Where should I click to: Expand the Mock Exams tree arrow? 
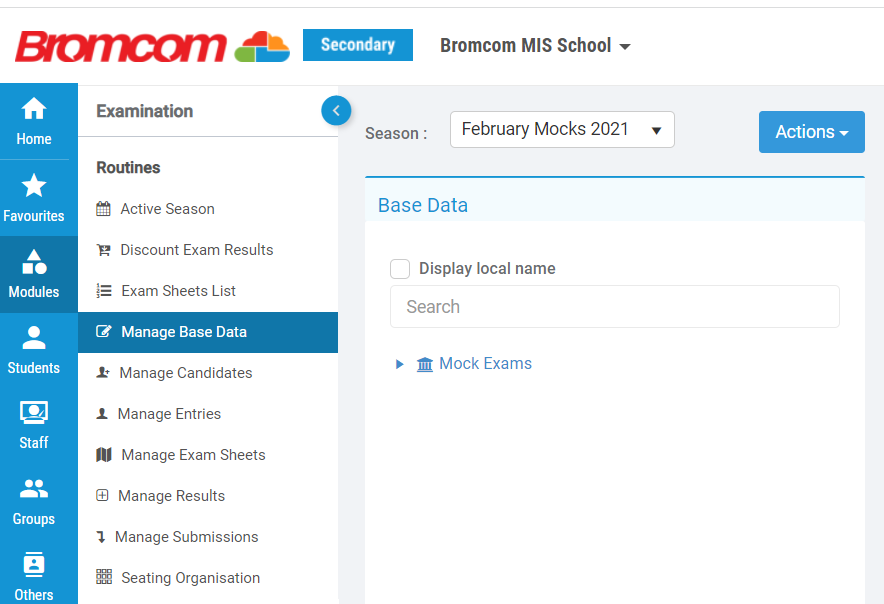point(399,364)
